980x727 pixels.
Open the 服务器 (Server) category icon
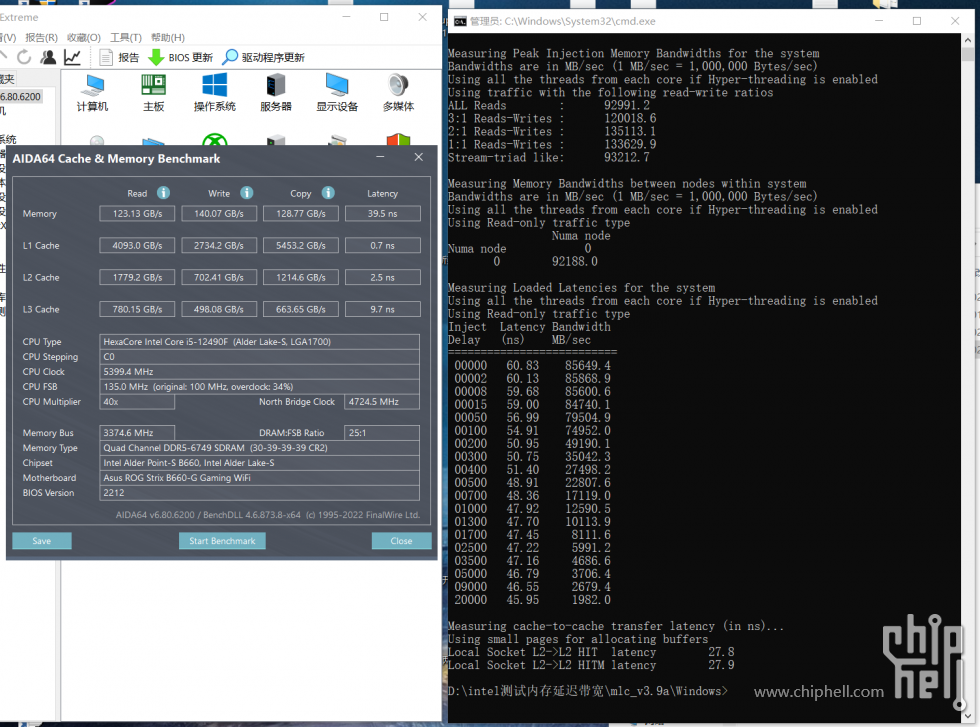[276, 93]
